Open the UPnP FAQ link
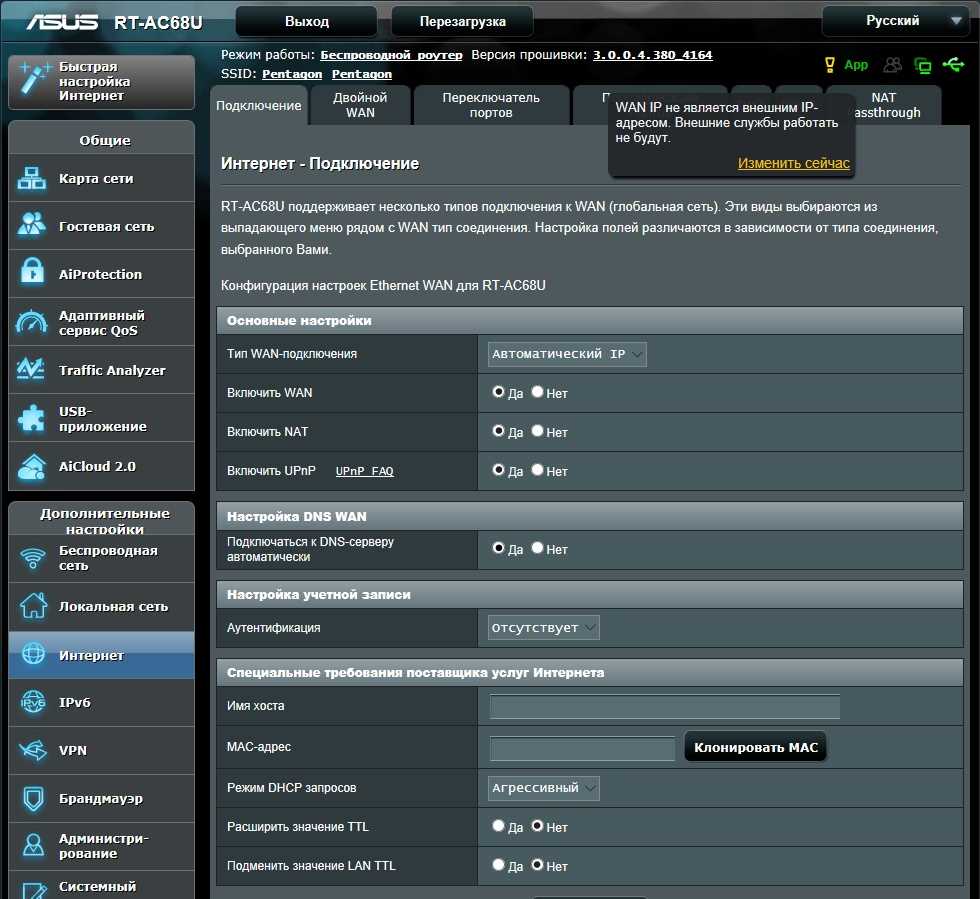The width and height of the screenshot is (980, 899). point(364,471)
